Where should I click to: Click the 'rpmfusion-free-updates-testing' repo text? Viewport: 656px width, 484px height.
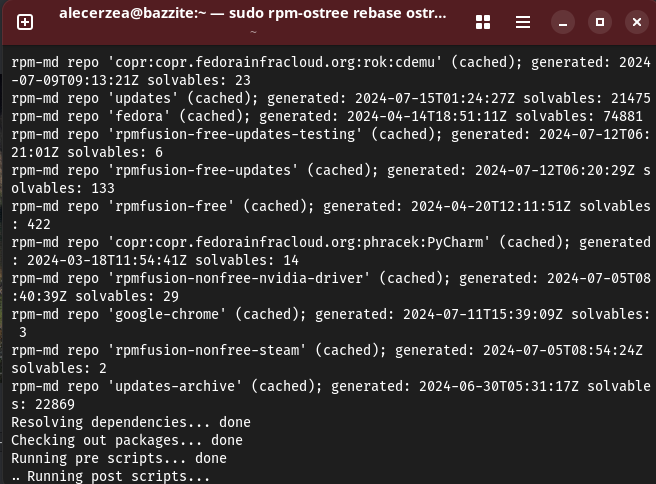pos(233,134)
